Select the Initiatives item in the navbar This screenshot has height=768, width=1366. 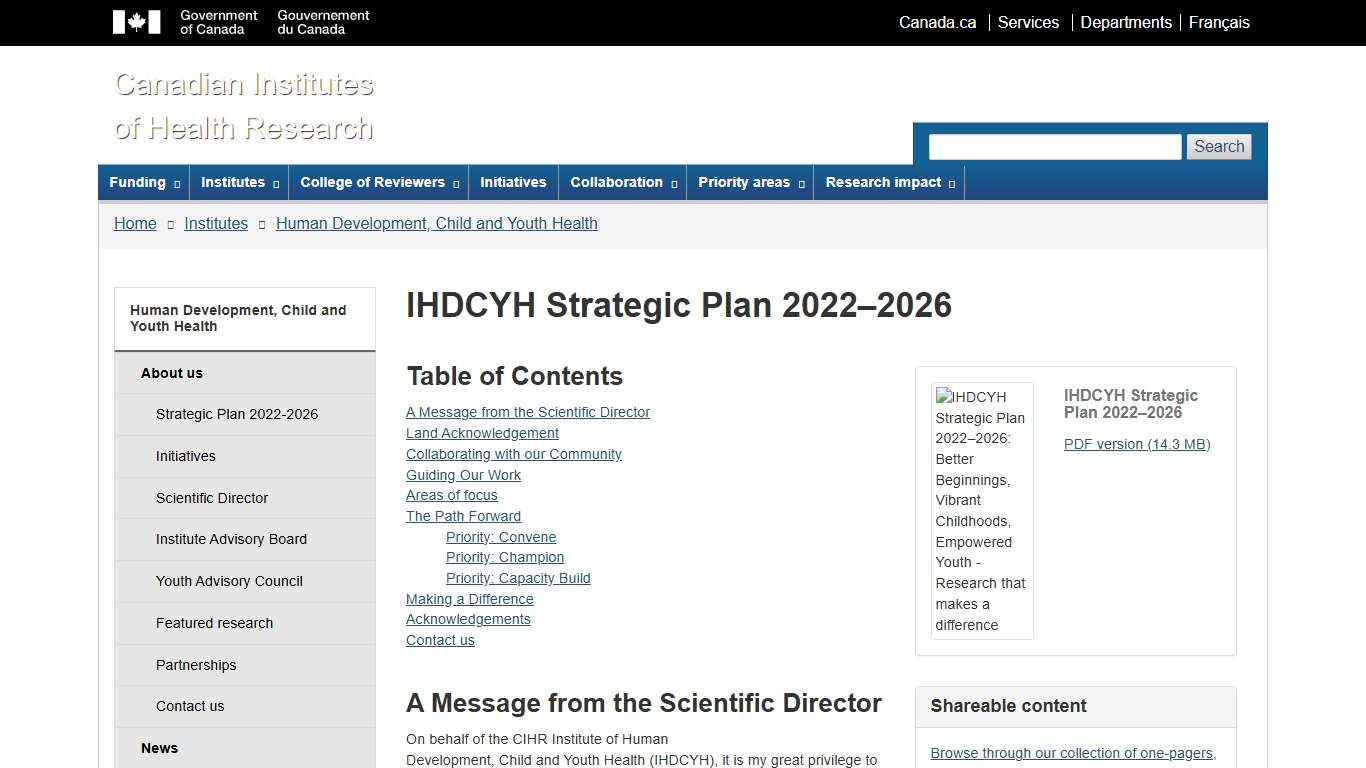513,182
